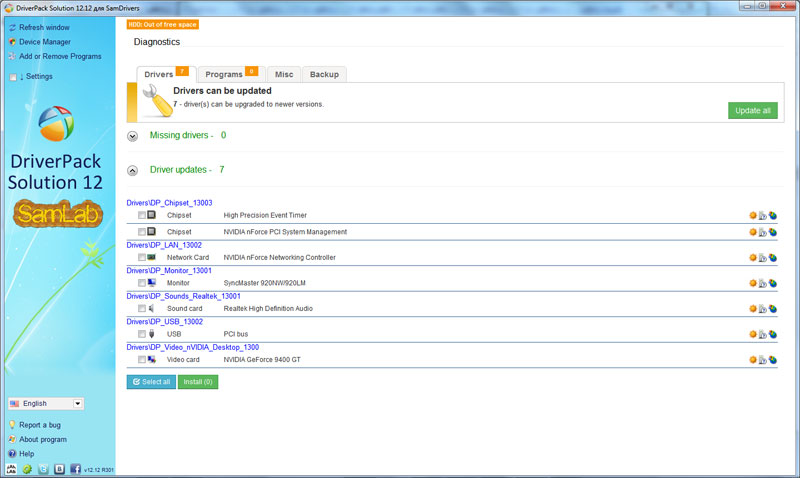
Task: Switch to the Drivers tab
Action: (x=166, y=74)
